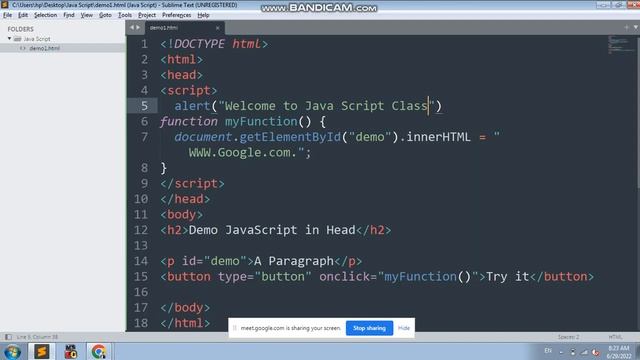Click the Sublime Text taskbar icon
This screenshot has width=640, height=360.
41,351
